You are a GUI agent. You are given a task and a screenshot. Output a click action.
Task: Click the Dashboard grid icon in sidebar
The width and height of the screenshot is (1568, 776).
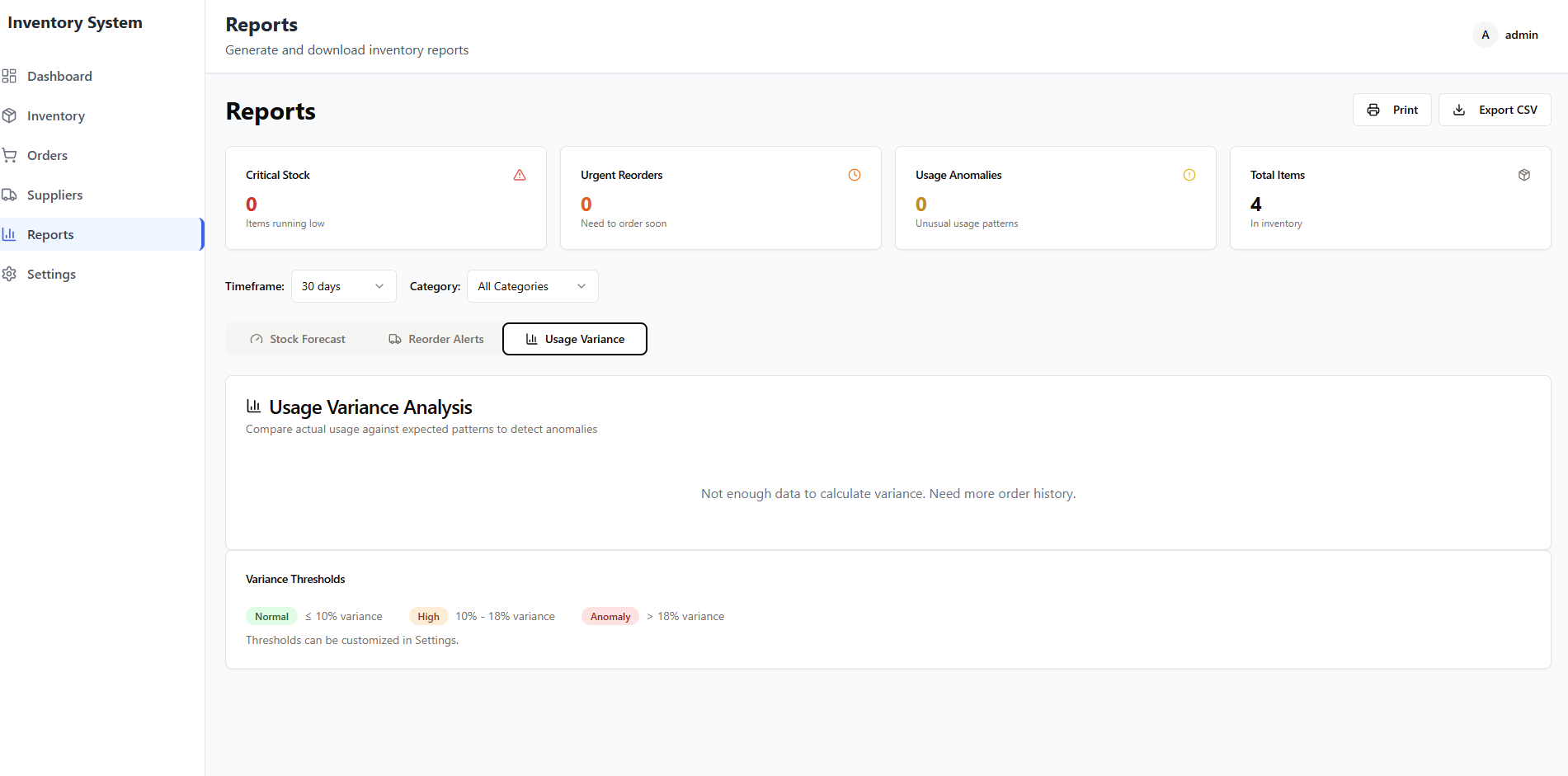[9, 76]
